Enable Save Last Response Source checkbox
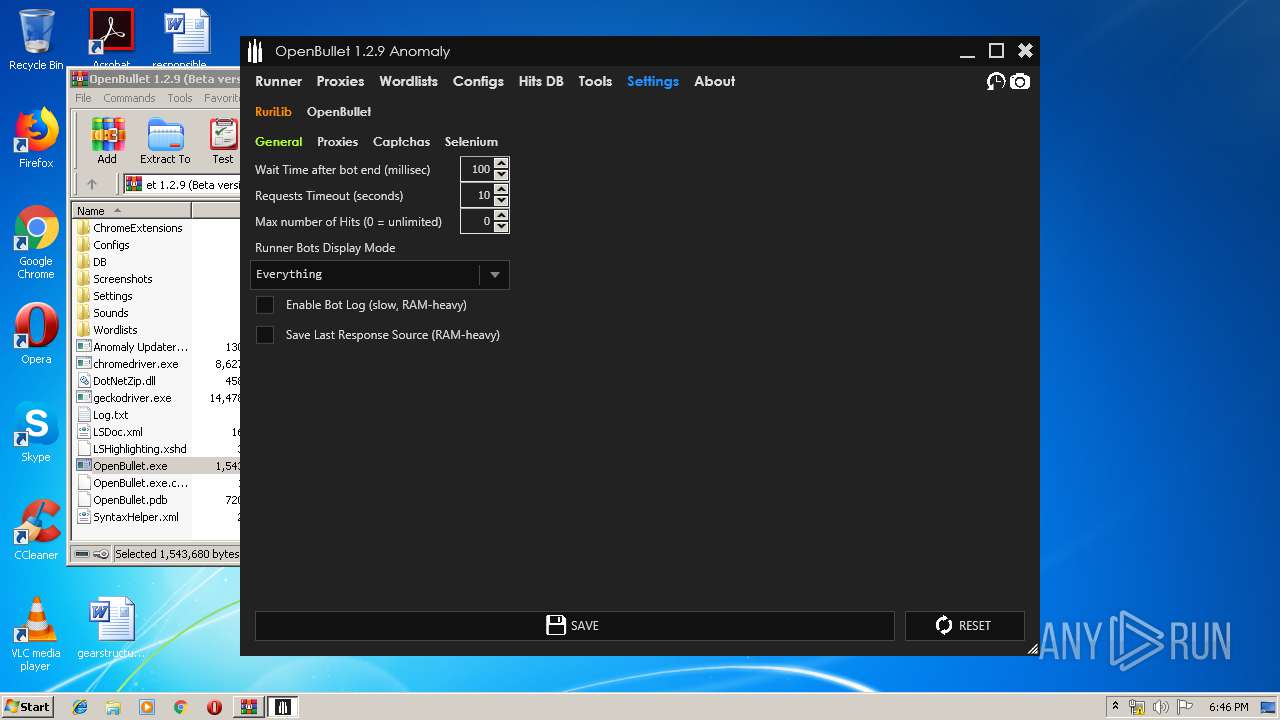The width and height of the screenshot is (1280, 720). coord(265,335)
